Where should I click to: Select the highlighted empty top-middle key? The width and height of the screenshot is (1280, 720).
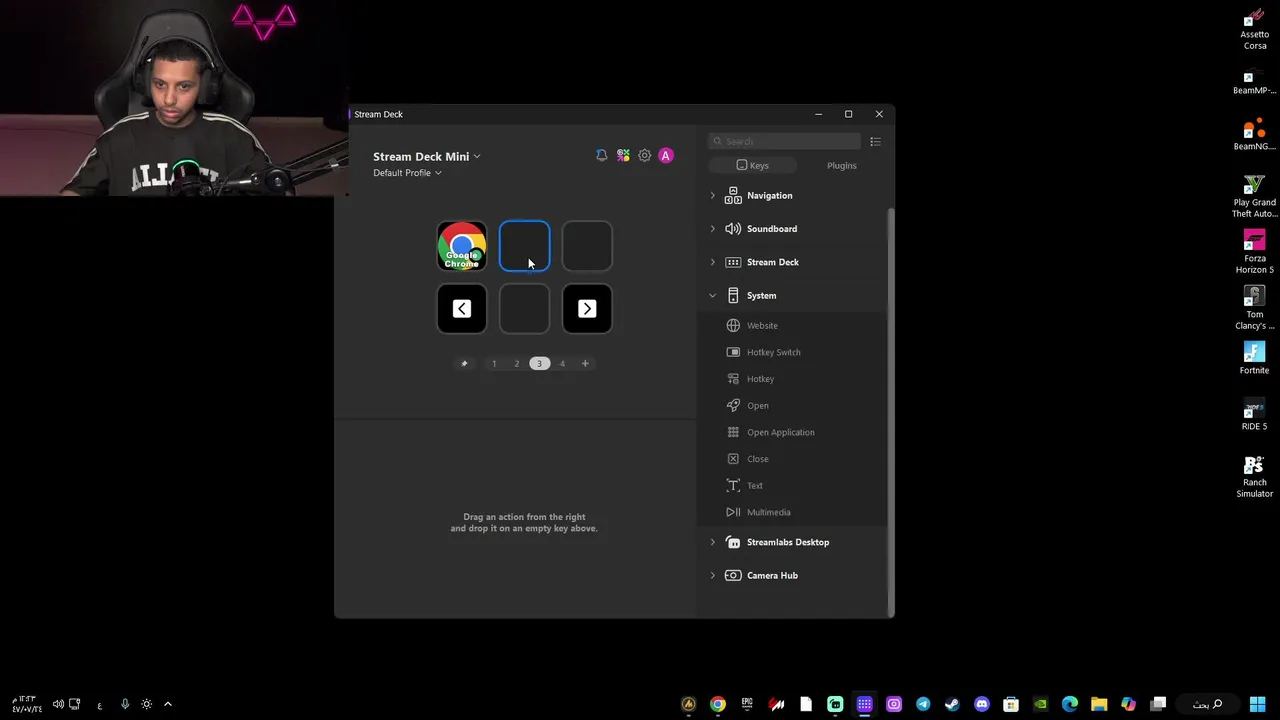(x=524, y=246)
